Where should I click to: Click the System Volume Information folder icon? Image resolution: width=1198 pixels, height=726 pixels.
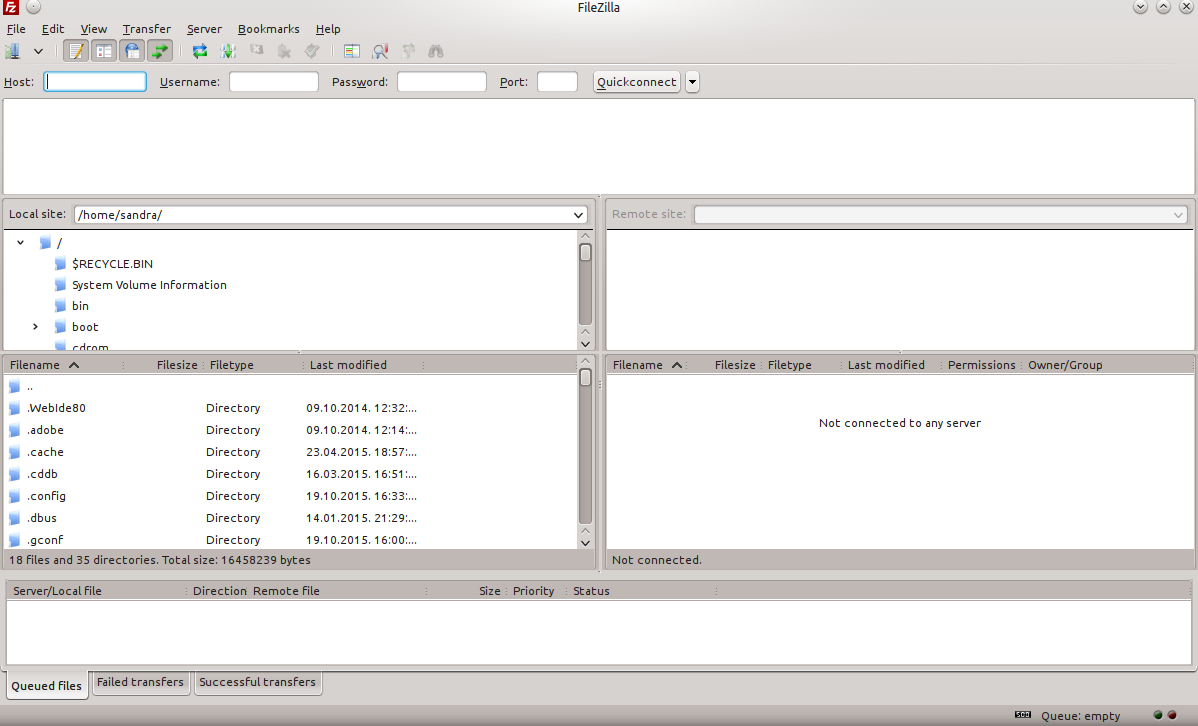point(60,285)
